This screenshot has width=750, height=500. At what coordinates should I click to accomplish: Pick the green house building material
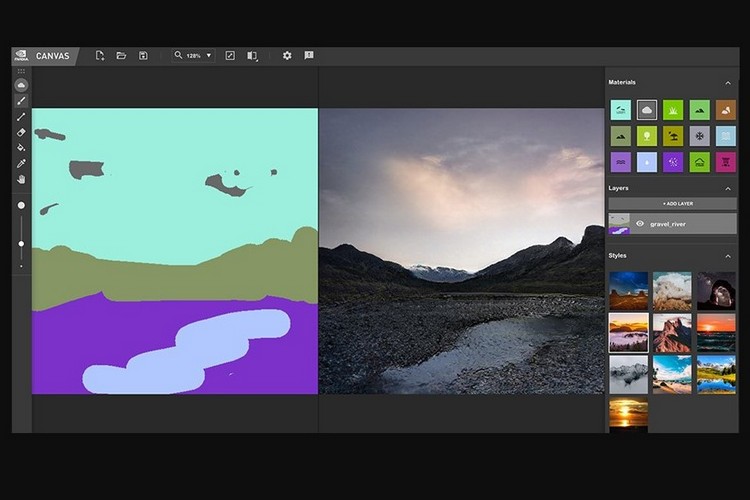pos(699,162)
